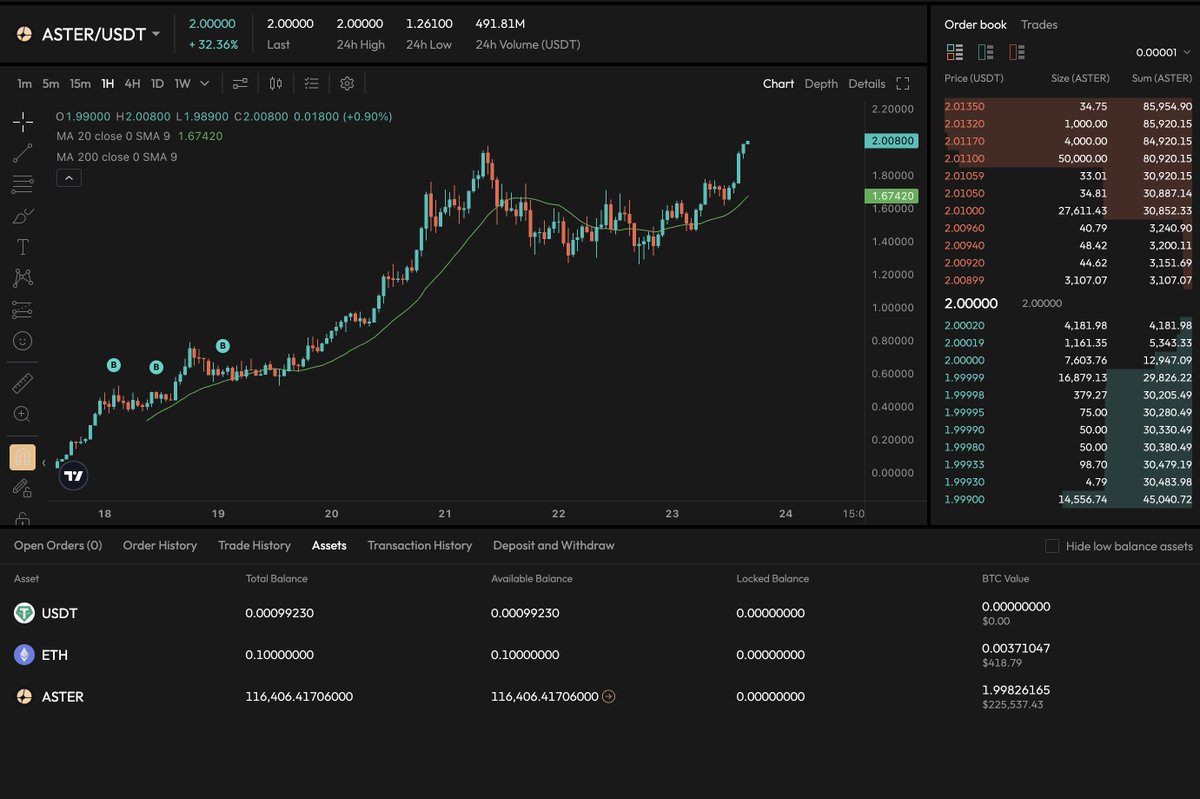Open the Transaction History tab

tap(419, 546)
